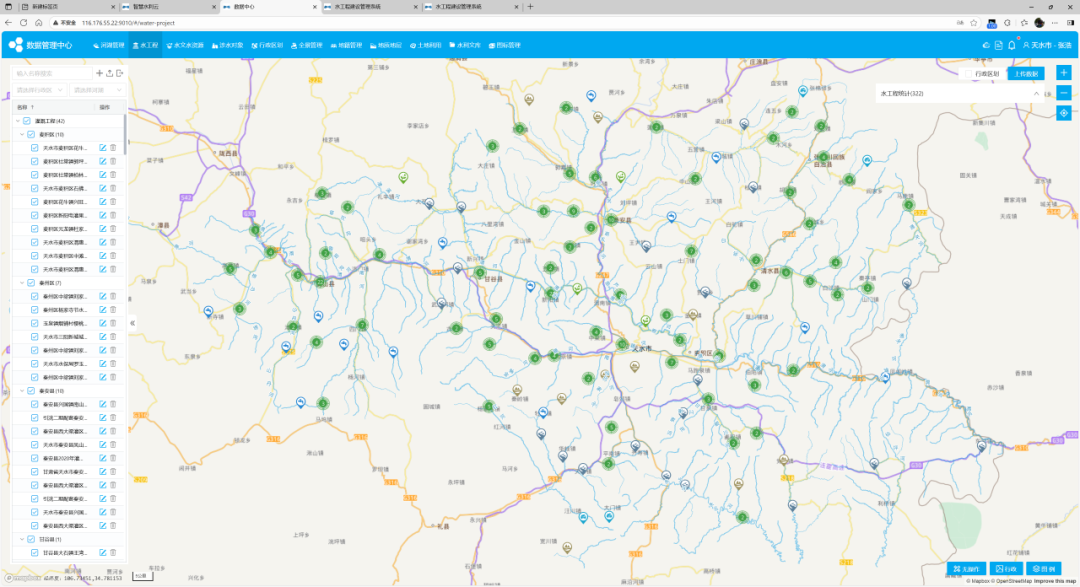The image size is (1080, 587).
Task: Select the 水文水资源 navigation menu
Action: point(184,45)
